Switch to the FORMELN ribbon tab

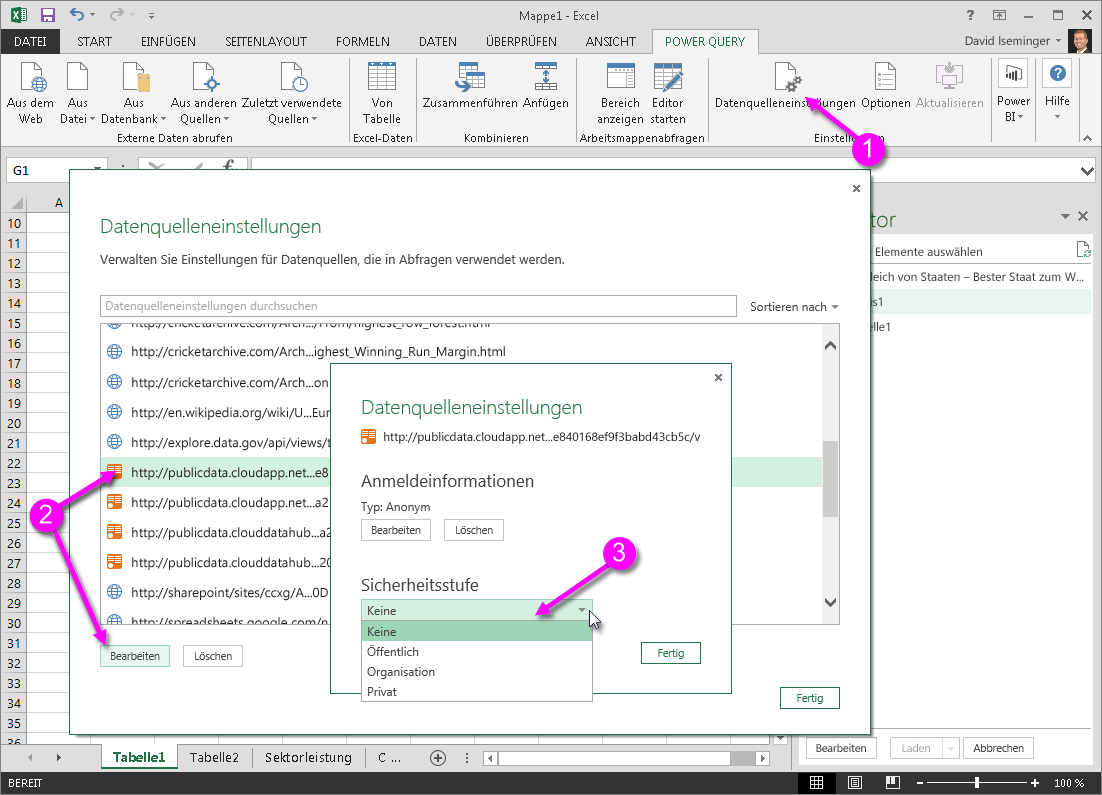(363, 41)
